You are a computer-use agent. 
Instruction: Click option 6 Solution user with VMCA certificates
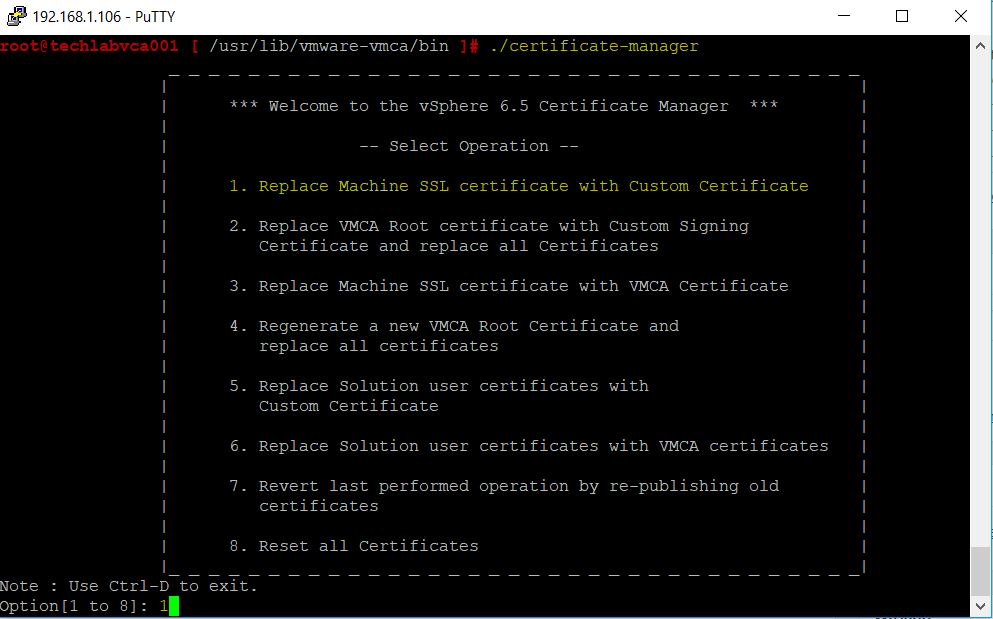click(529, 446)
